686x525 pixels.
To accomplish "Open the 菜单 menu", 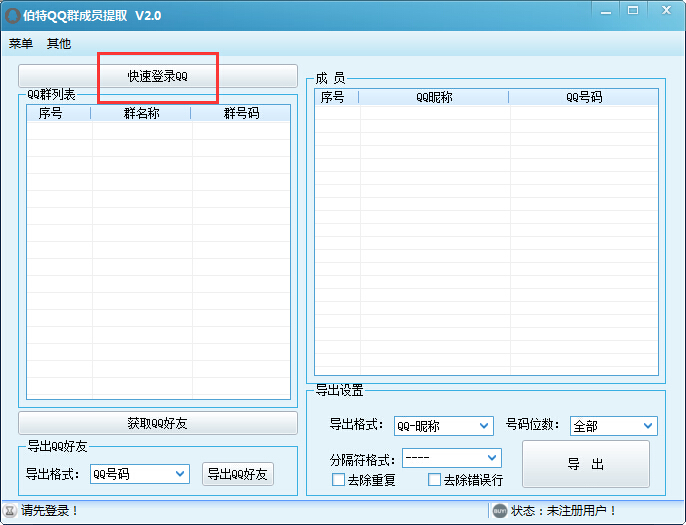I will (21, 43).
